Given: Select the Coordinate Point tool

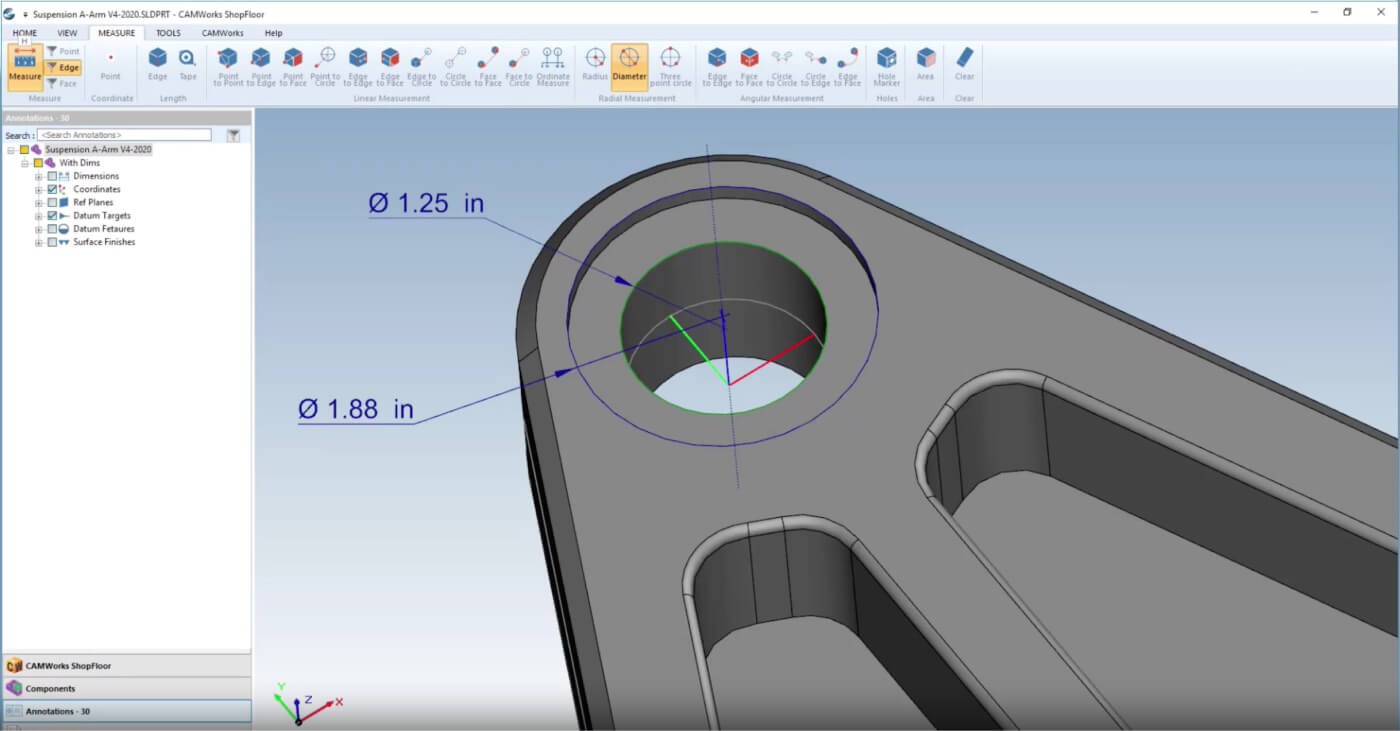Looking at the screenshot, I should 110,65.
